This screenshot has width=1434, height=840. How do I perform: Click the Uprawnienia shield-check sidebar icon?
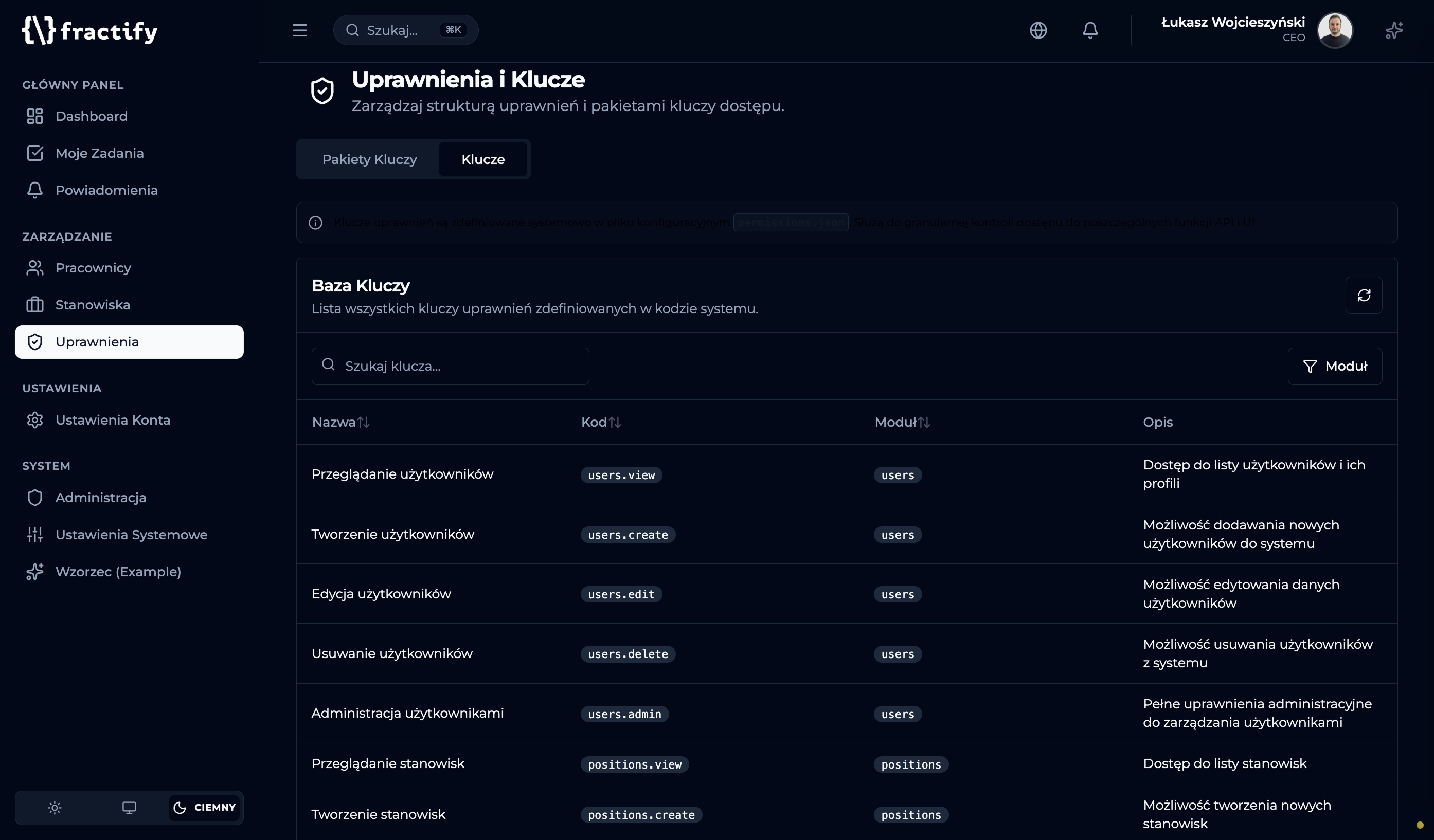point(34,342)
